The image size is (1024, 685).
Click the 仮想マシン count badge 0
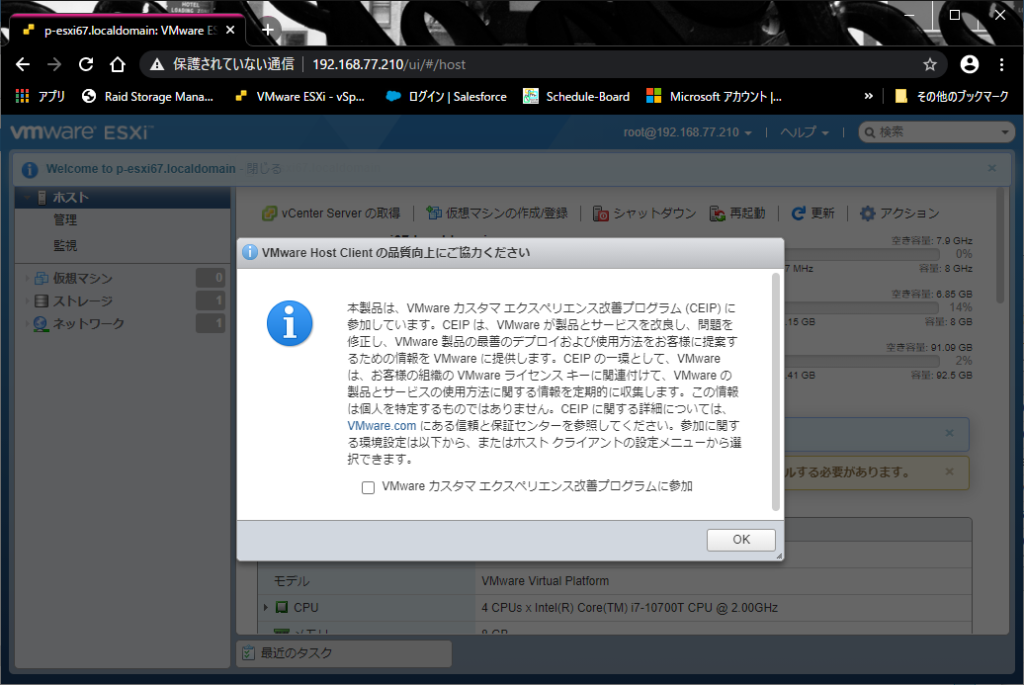(210, 278)
